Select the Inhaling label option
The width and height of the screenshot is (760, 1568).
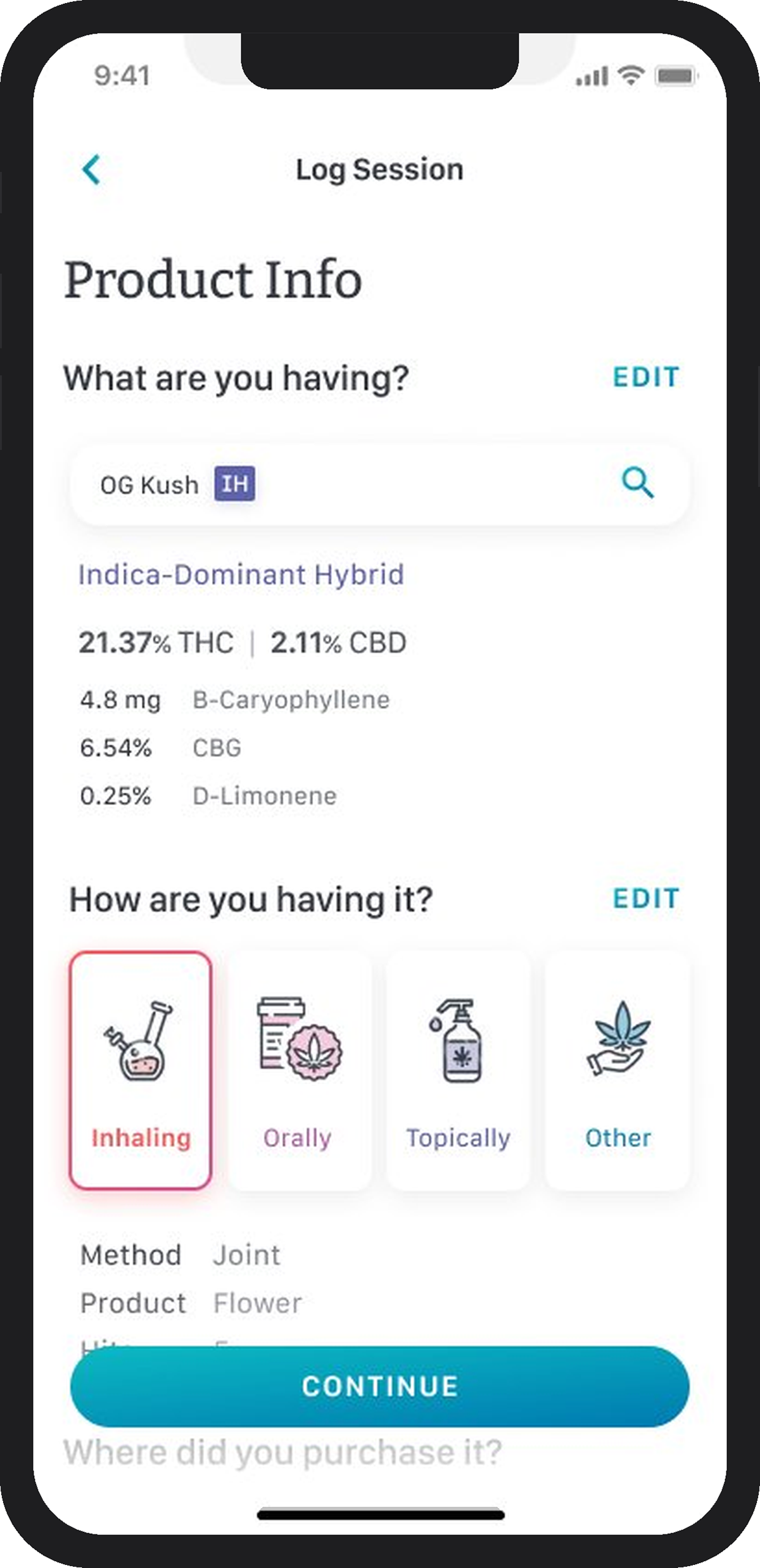(141, 1138)
